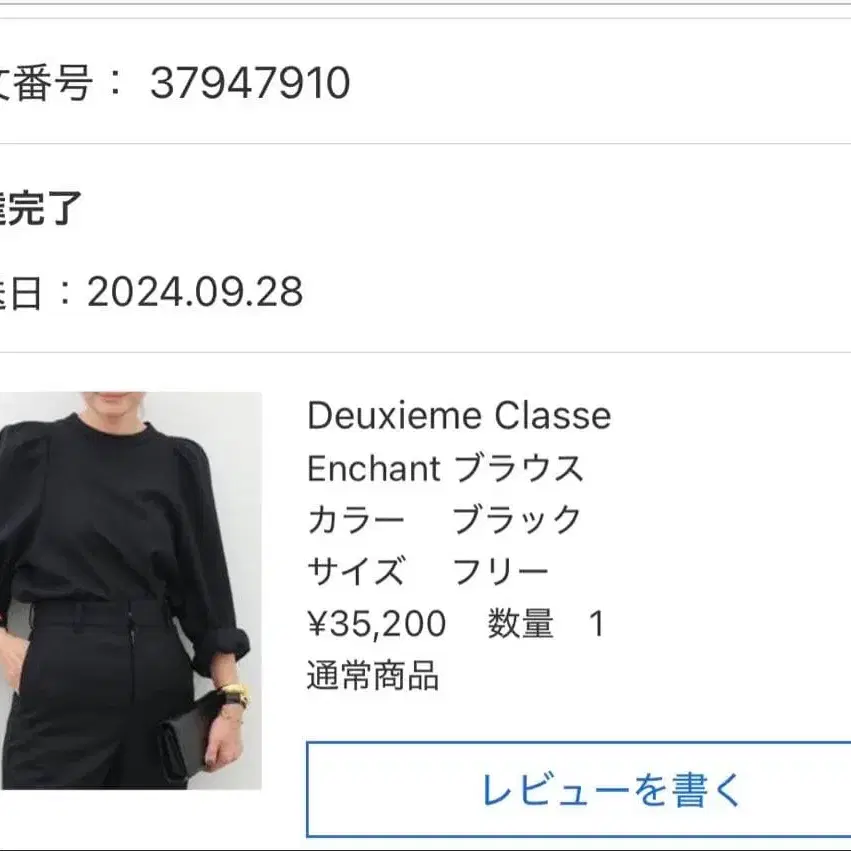This screenshot has width=851, height=851.
Task: Click order number 37947910
Action: [250, 83]
